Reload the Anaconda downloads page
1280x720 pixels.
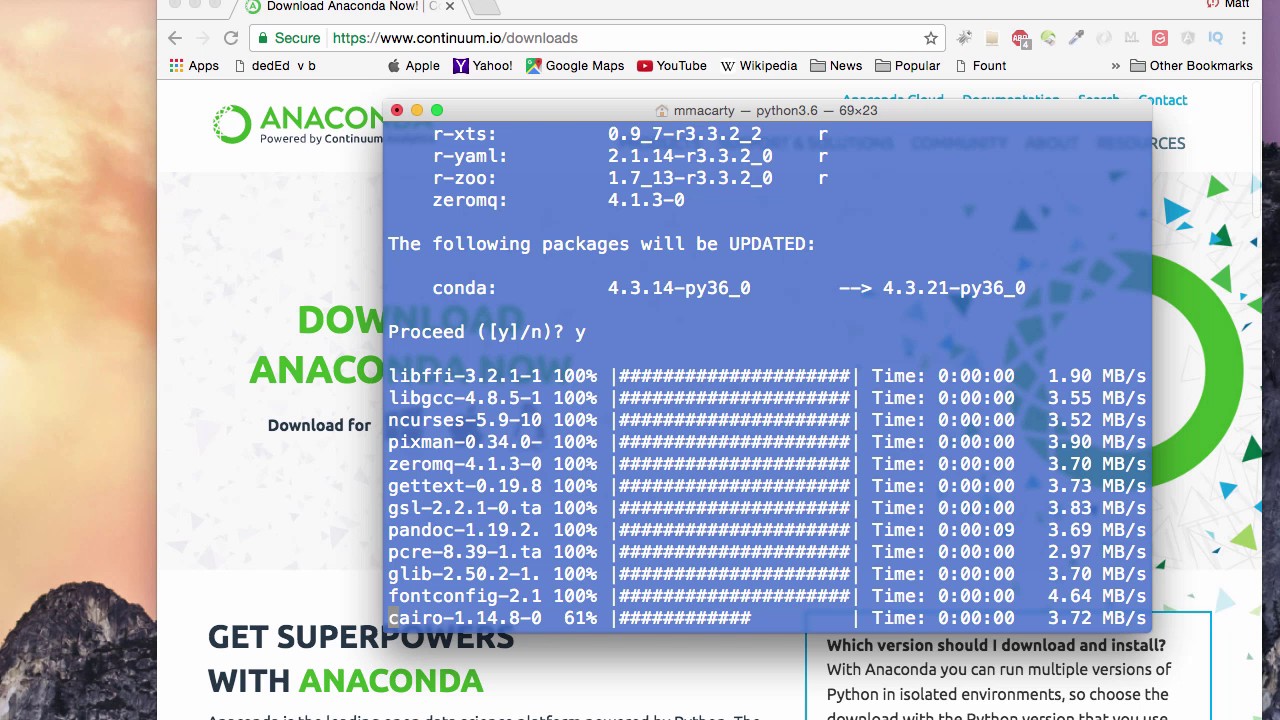click(x=231, y=38)
